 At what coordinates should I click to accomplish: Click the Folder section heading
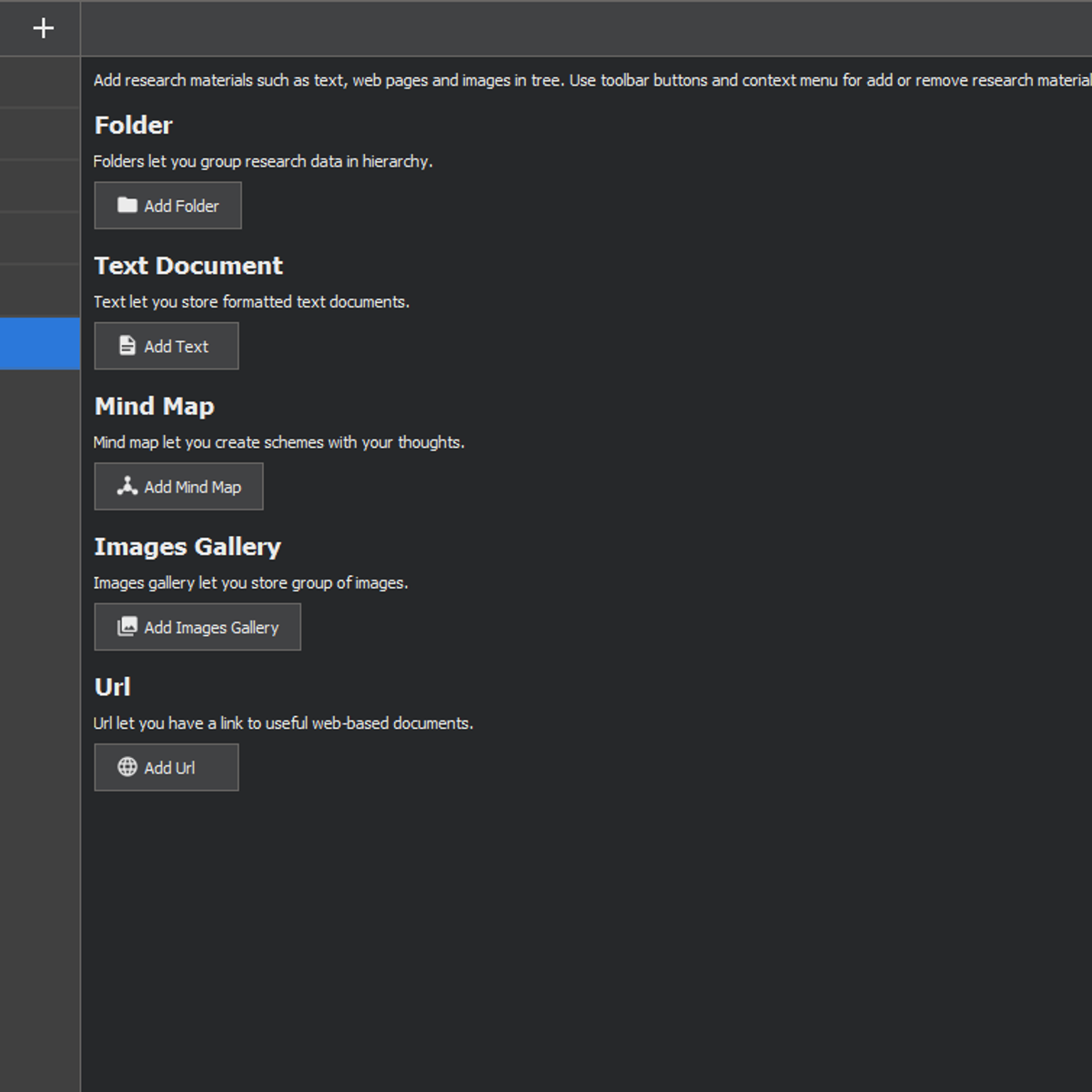[x=133, y=126]
